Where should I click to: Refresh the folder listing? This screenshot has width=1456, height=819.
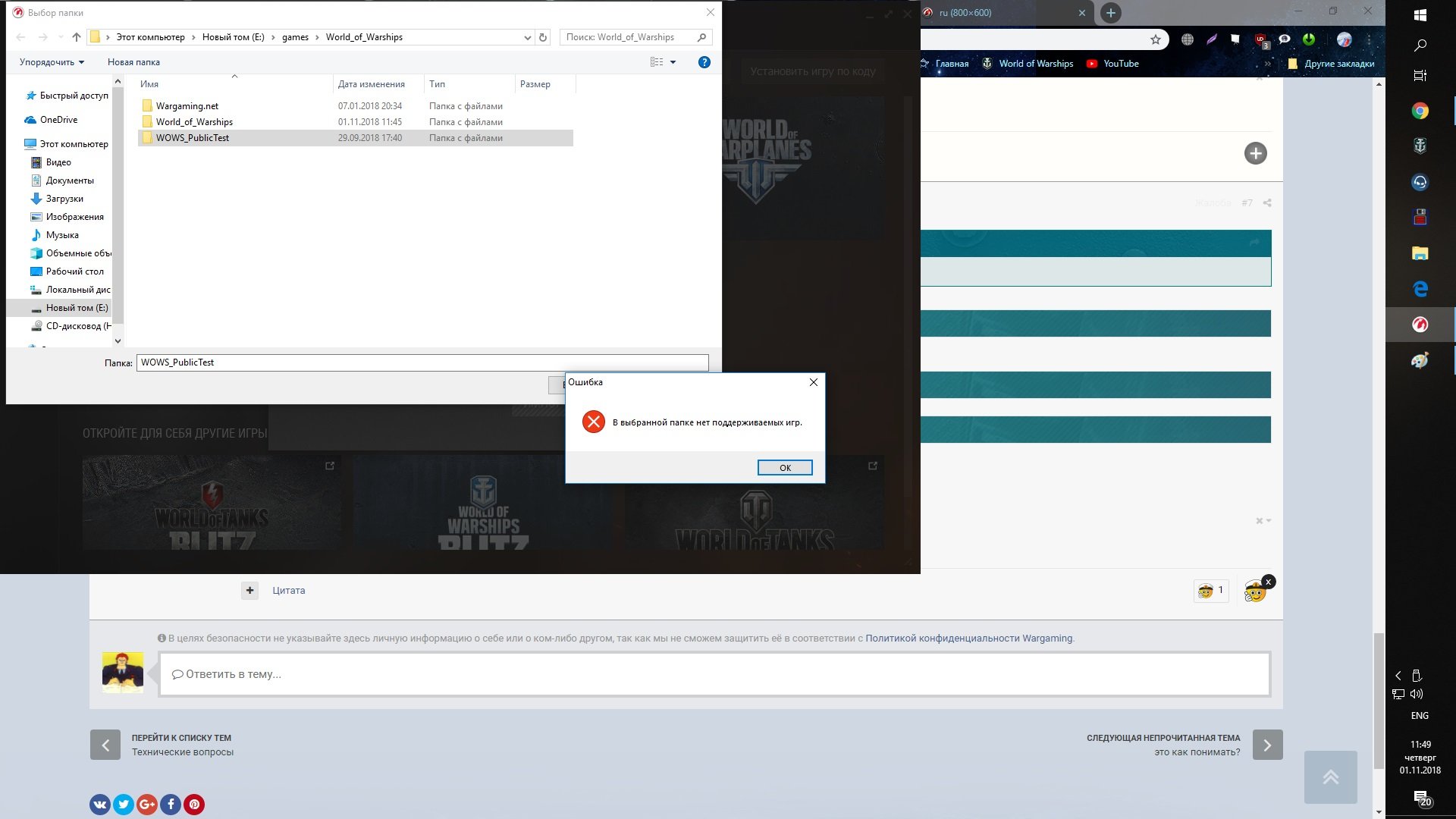pyautogui.click(x=543, y=37)
